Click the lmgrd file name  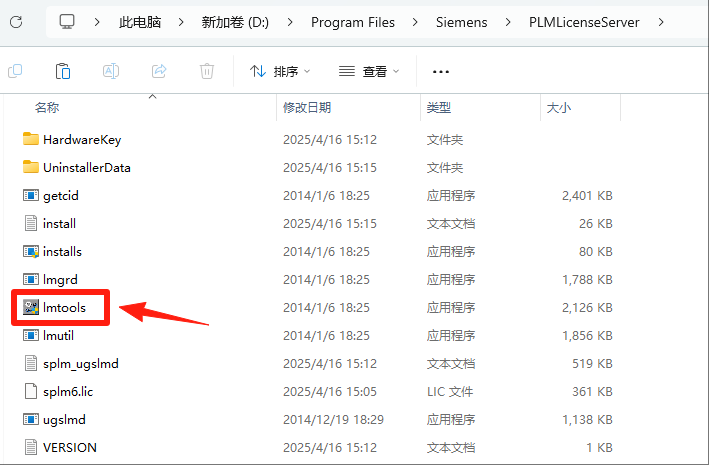point(60,280)
